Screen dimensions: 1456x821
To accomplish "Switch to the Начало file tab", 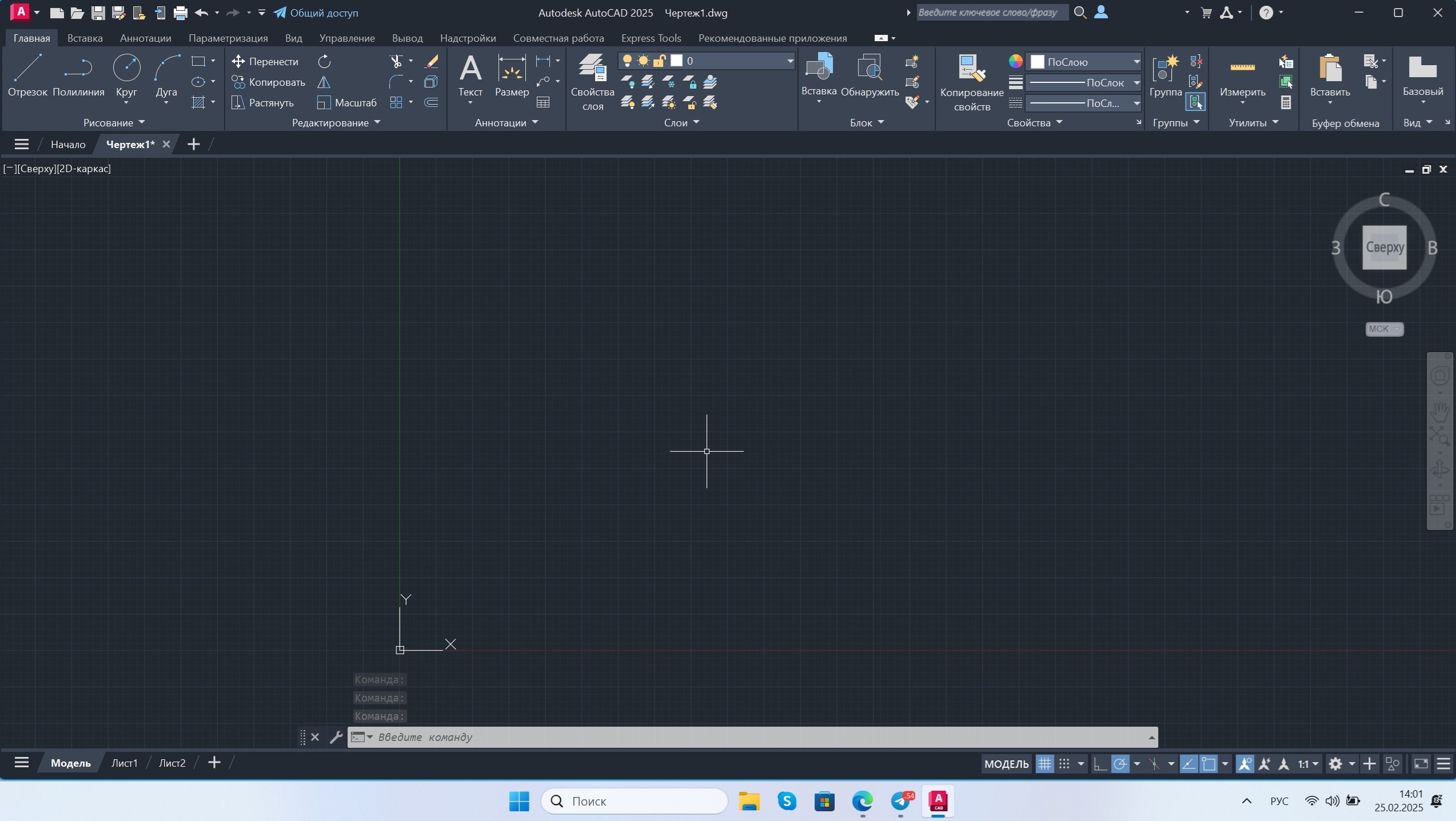I will [x=68, y=144].
